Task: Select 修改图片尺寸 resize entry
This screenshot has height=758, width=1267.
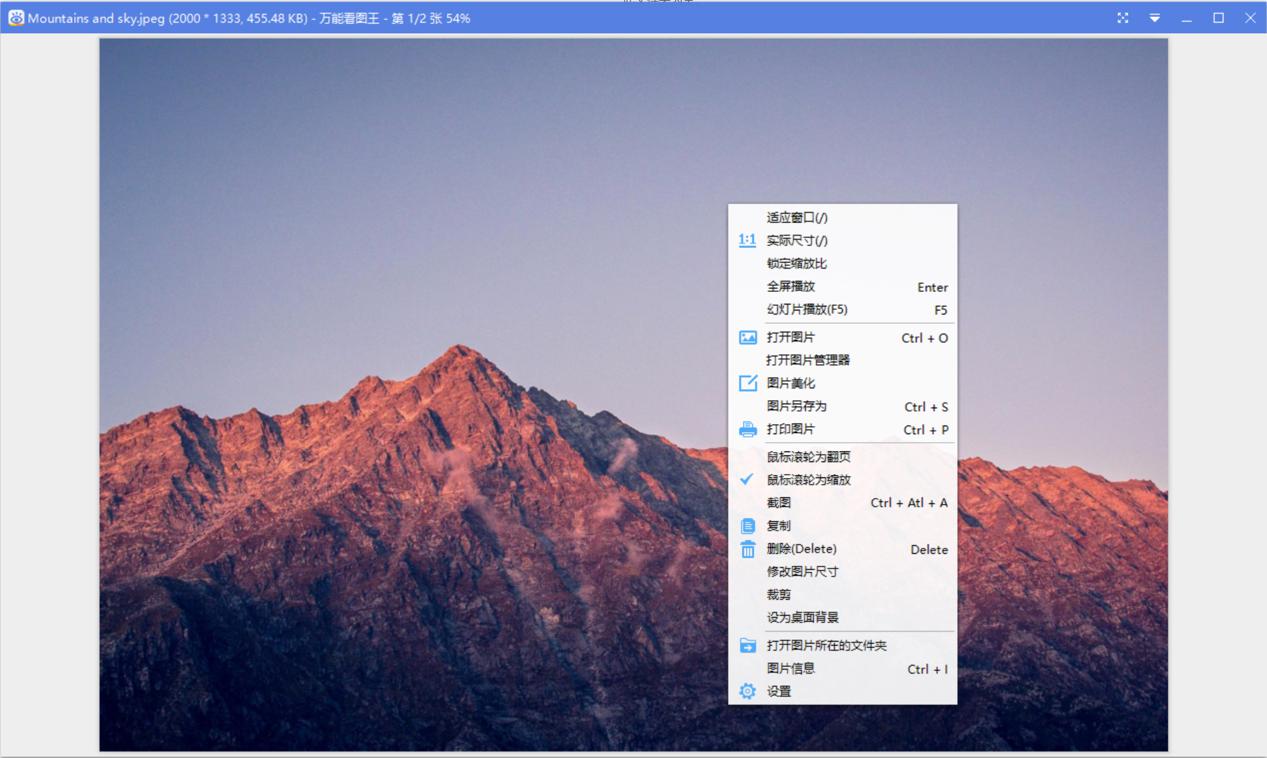Action: point(842,572)
